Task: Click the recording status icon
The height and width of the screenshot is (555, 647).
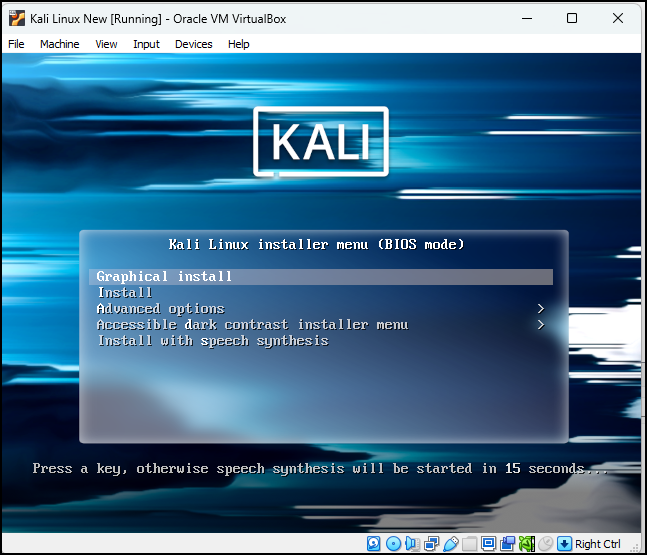Action: [x=508, y=543]
